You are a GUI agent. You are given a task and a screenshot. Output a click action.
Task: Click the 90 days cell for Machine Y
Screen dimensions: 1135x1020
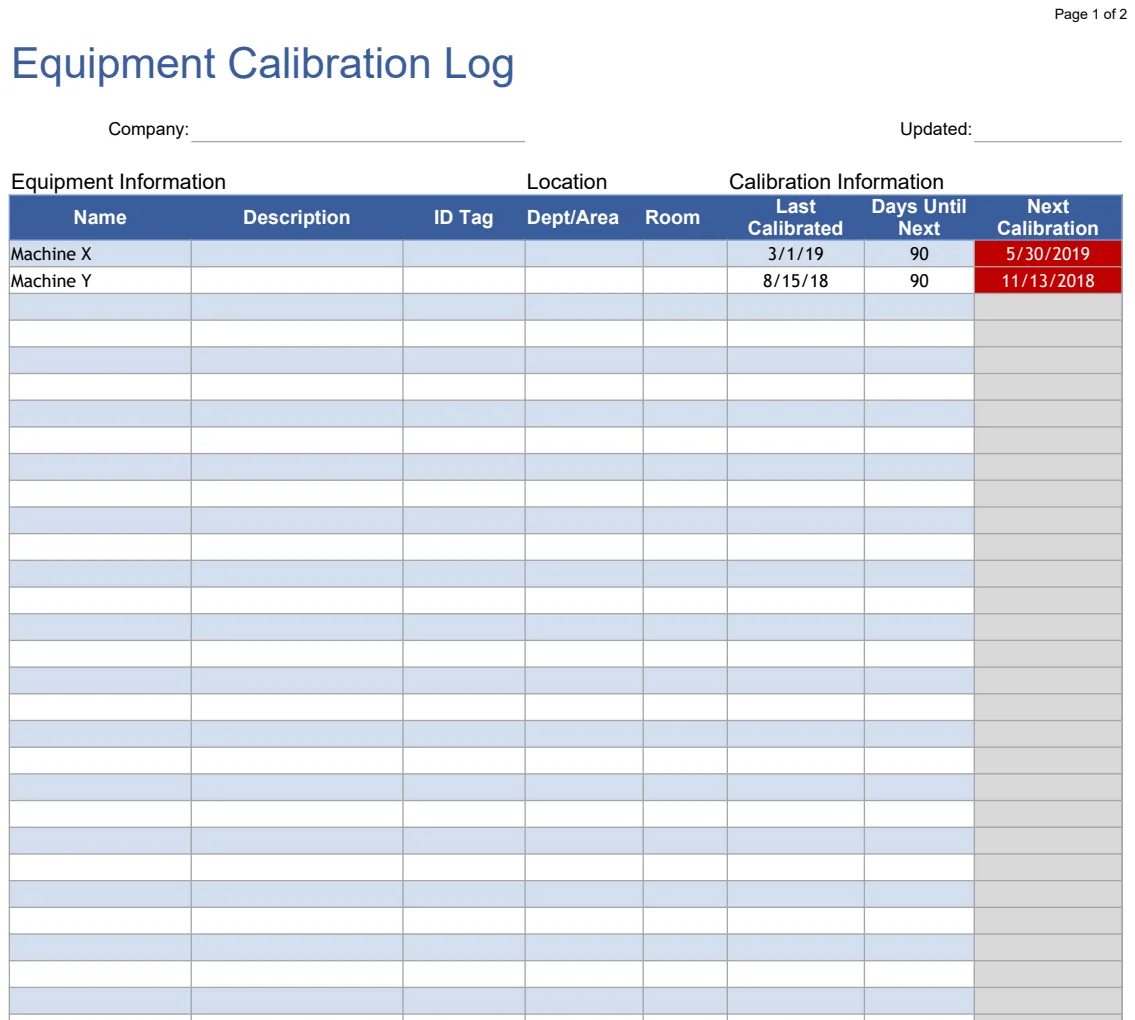[x=919, y=281]
